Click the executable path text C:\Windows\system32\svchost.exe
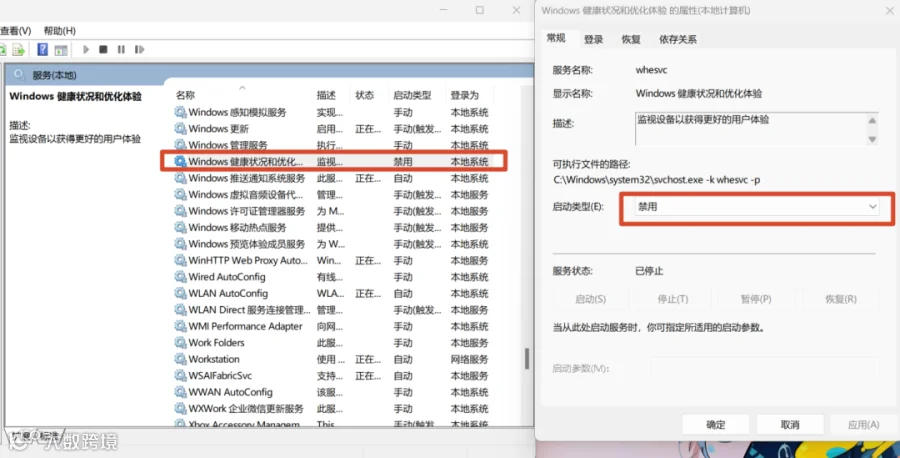The width and height of the screenshot is (900, 458). pos(629,180)
